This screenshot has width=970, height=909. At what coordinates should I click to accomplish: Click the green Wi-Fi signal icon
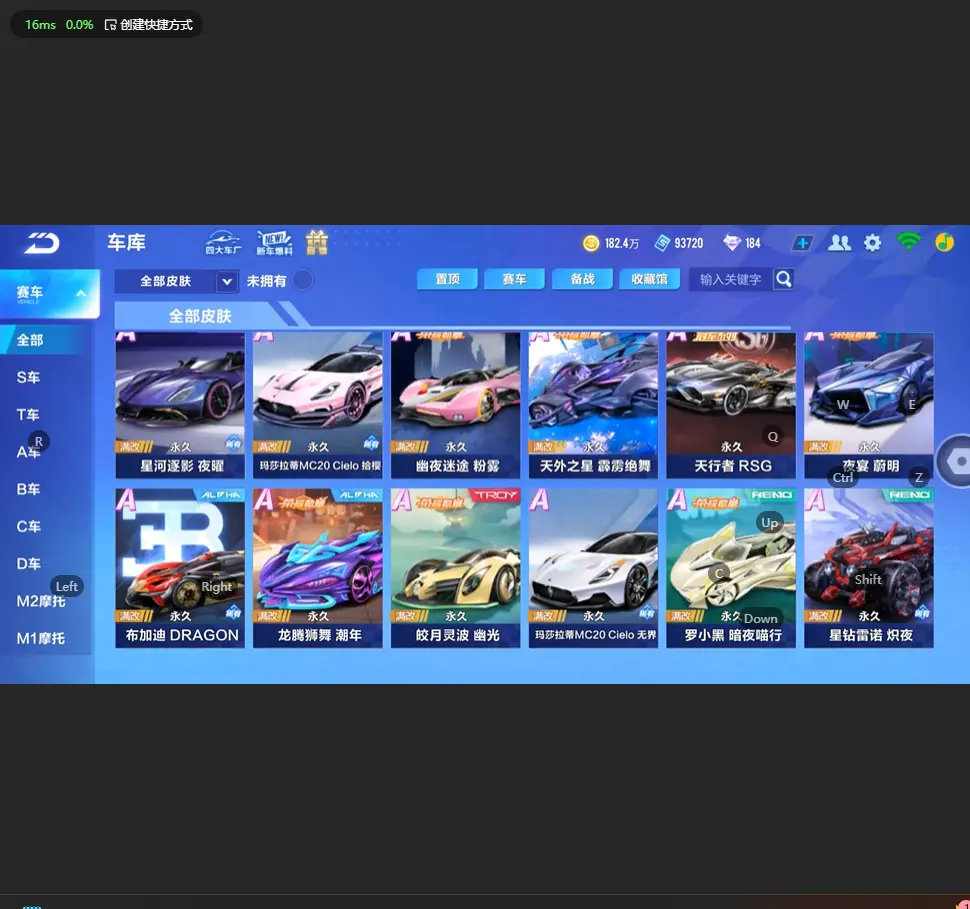click(x=908, y=241)
